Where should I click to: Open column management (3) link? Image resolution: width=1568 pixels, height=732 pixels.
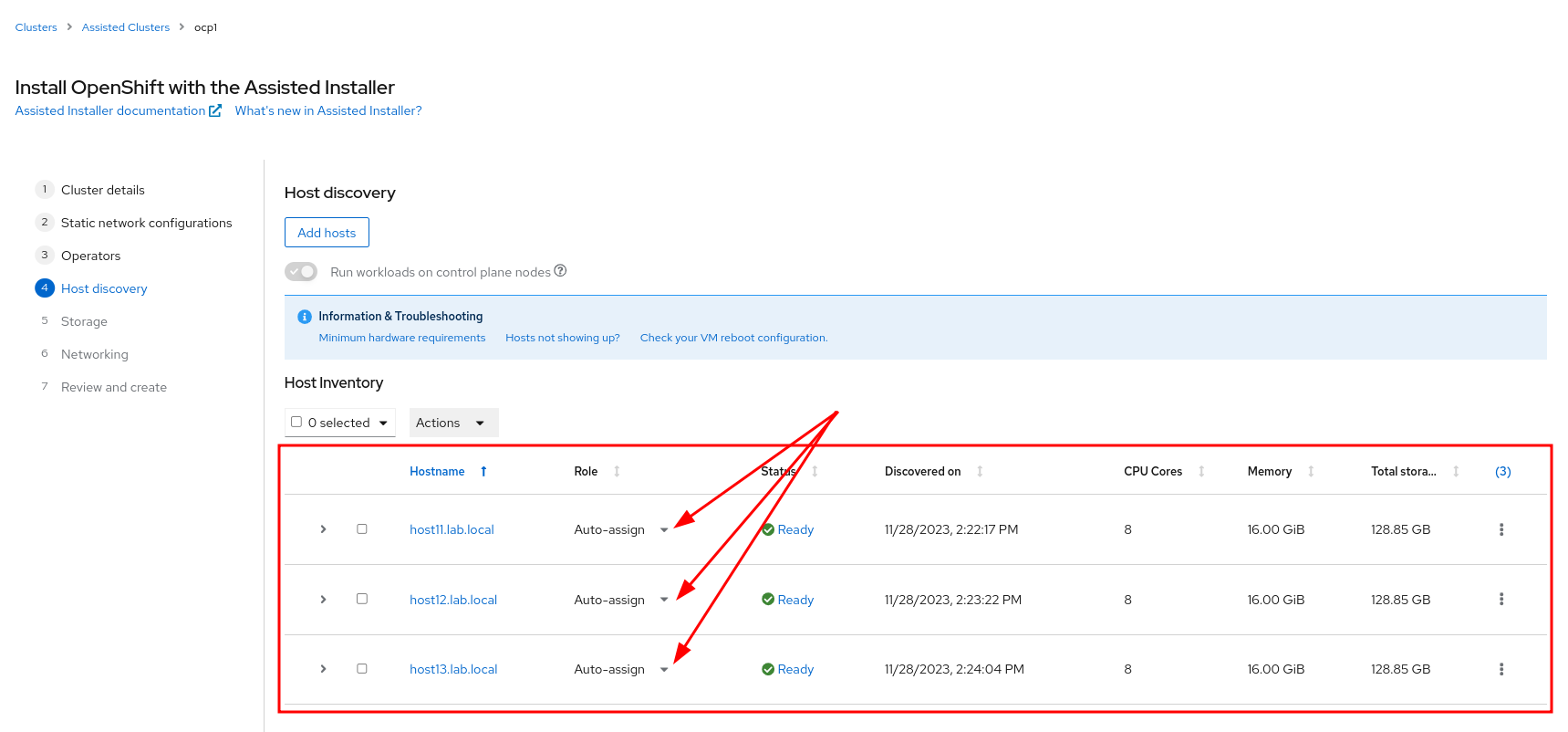coord(1503,471)
